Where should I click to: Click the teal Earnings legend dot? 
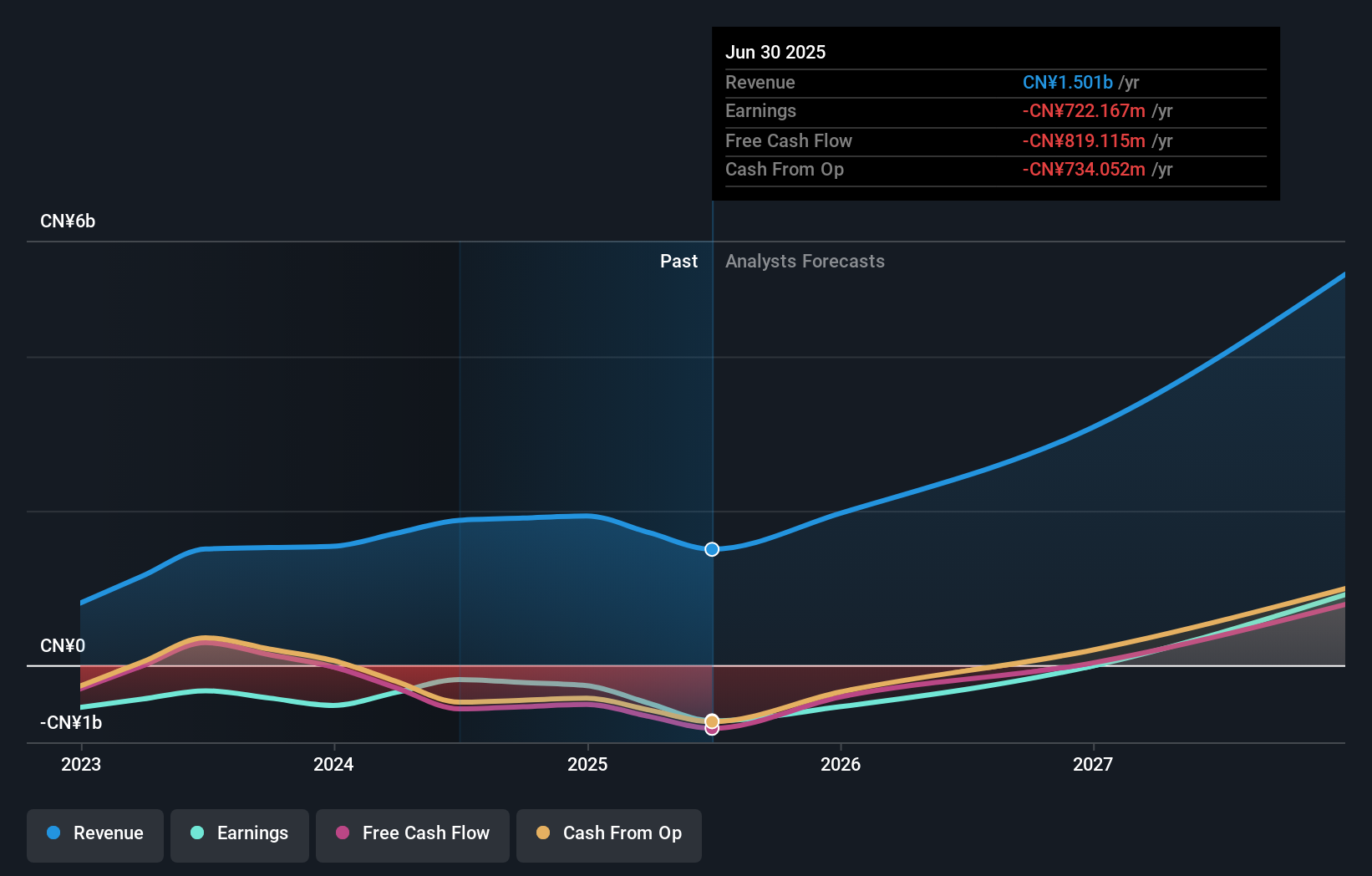(x=196, y=833)
